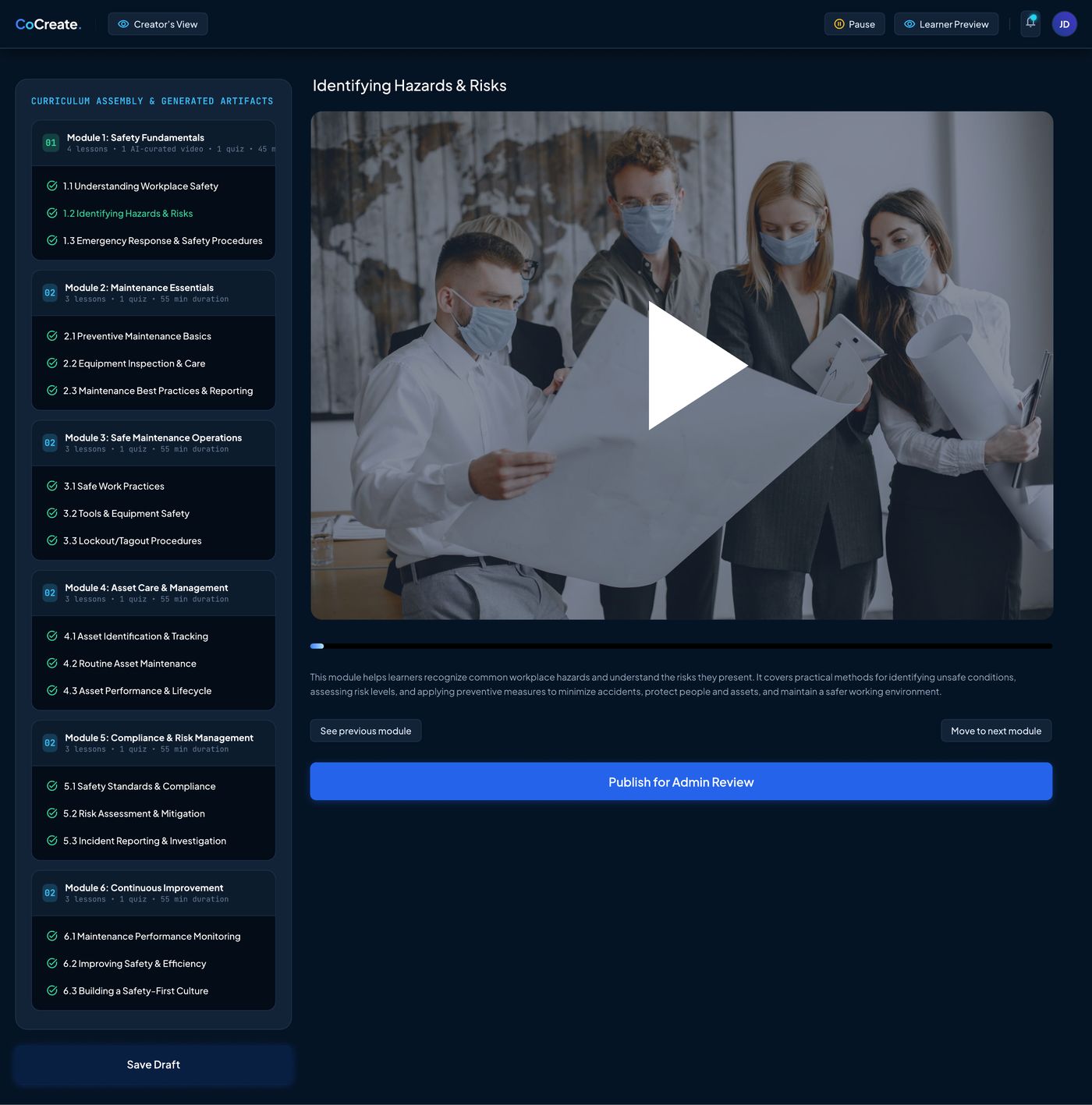The height and width of the screenshot is (1105, 1092).
Task: Open lesson 4.3 Asset Performance & Lifecycle
Action: (137, 691)
